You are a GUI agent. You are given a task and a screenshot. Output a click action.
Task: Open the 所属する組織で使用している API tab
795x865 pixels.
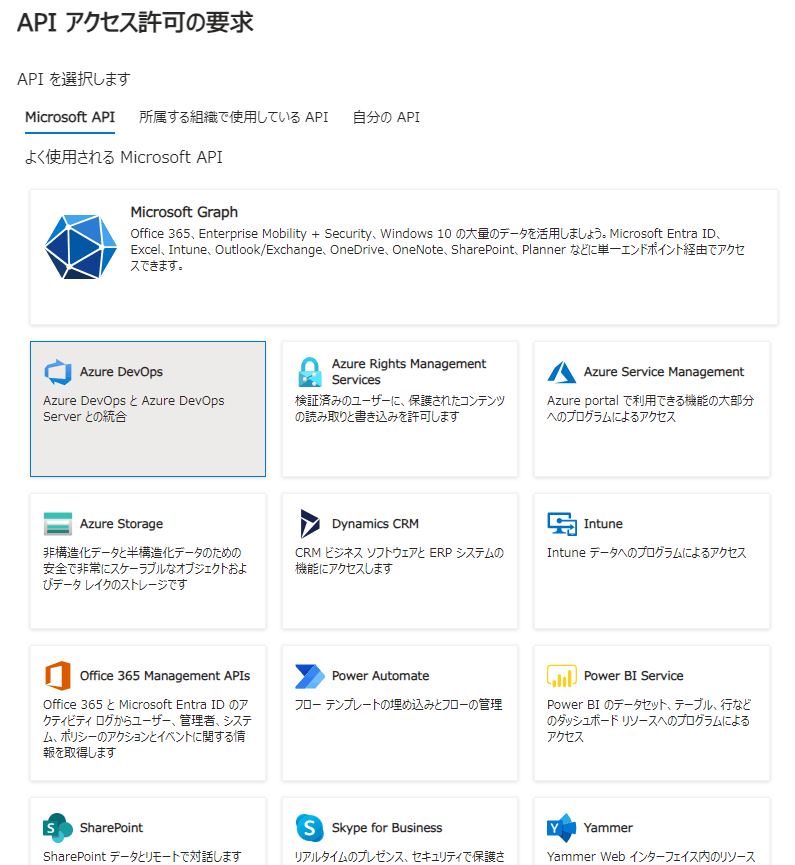point(233,118)
